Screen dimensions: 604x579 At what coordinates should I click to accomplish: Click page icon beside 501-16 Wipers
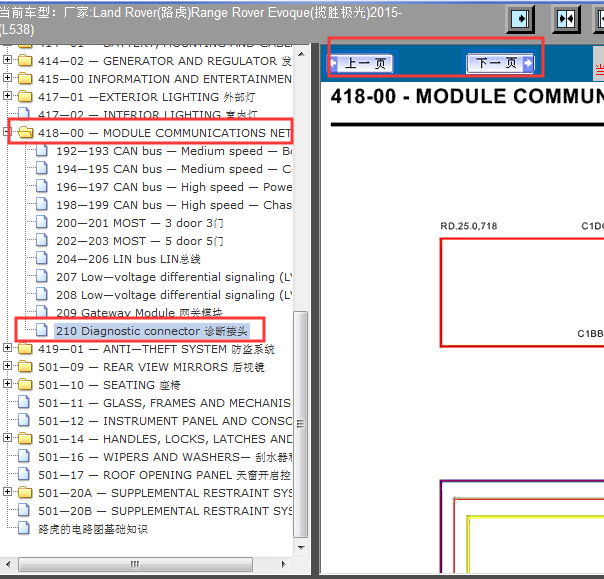tap(24, 456)
